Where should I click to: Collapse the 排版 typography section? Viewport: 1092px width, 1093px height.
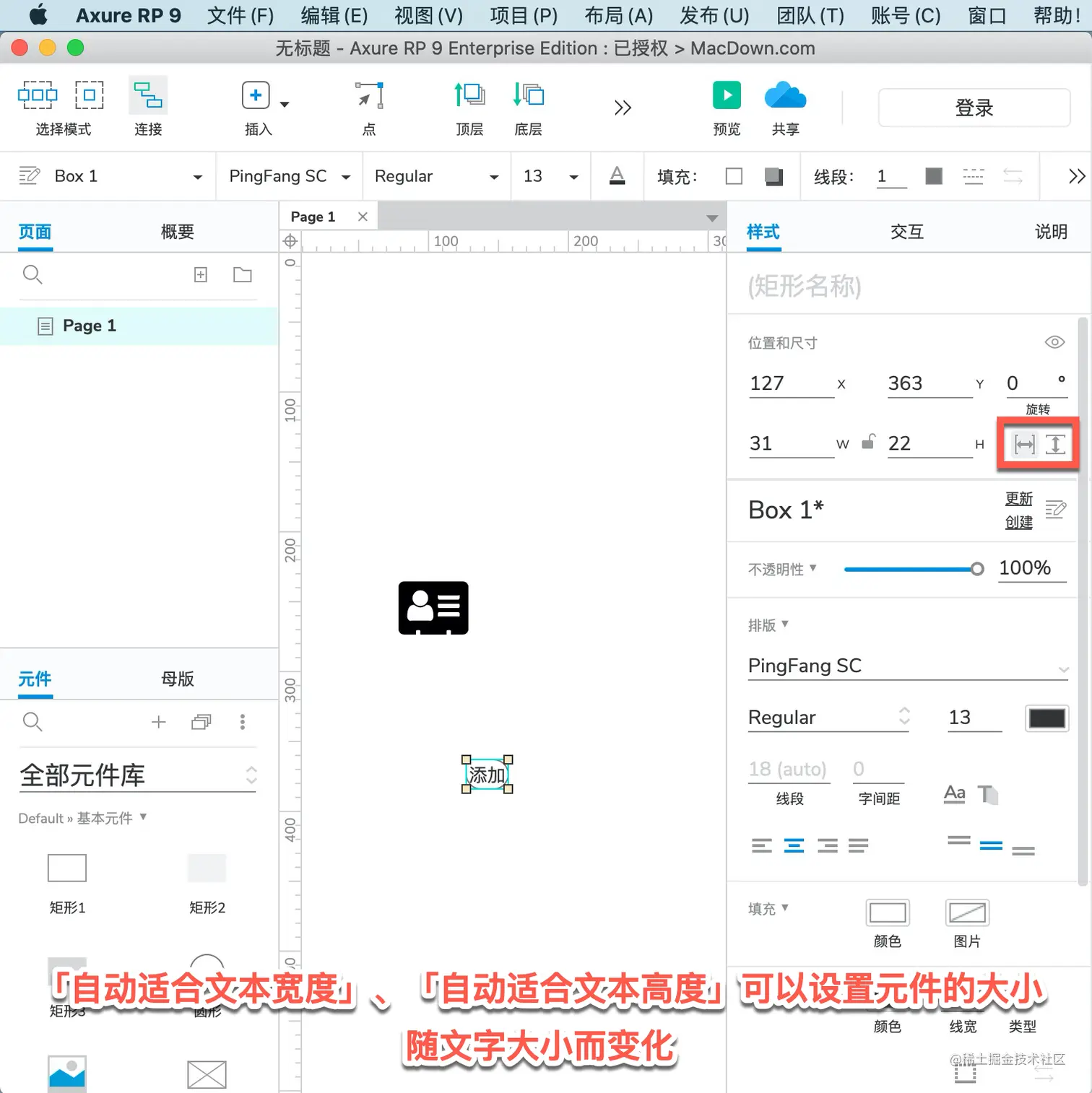[768, 624]
